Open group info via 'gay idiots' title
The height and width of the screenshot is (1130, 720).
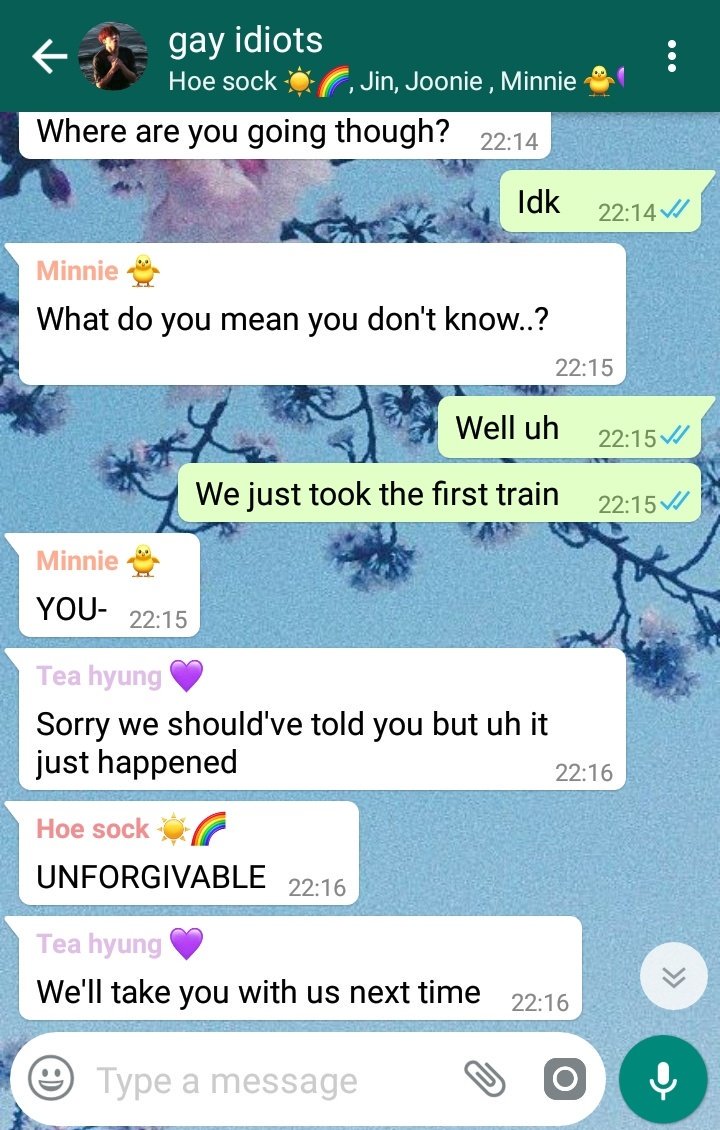[x=245, y=40]
